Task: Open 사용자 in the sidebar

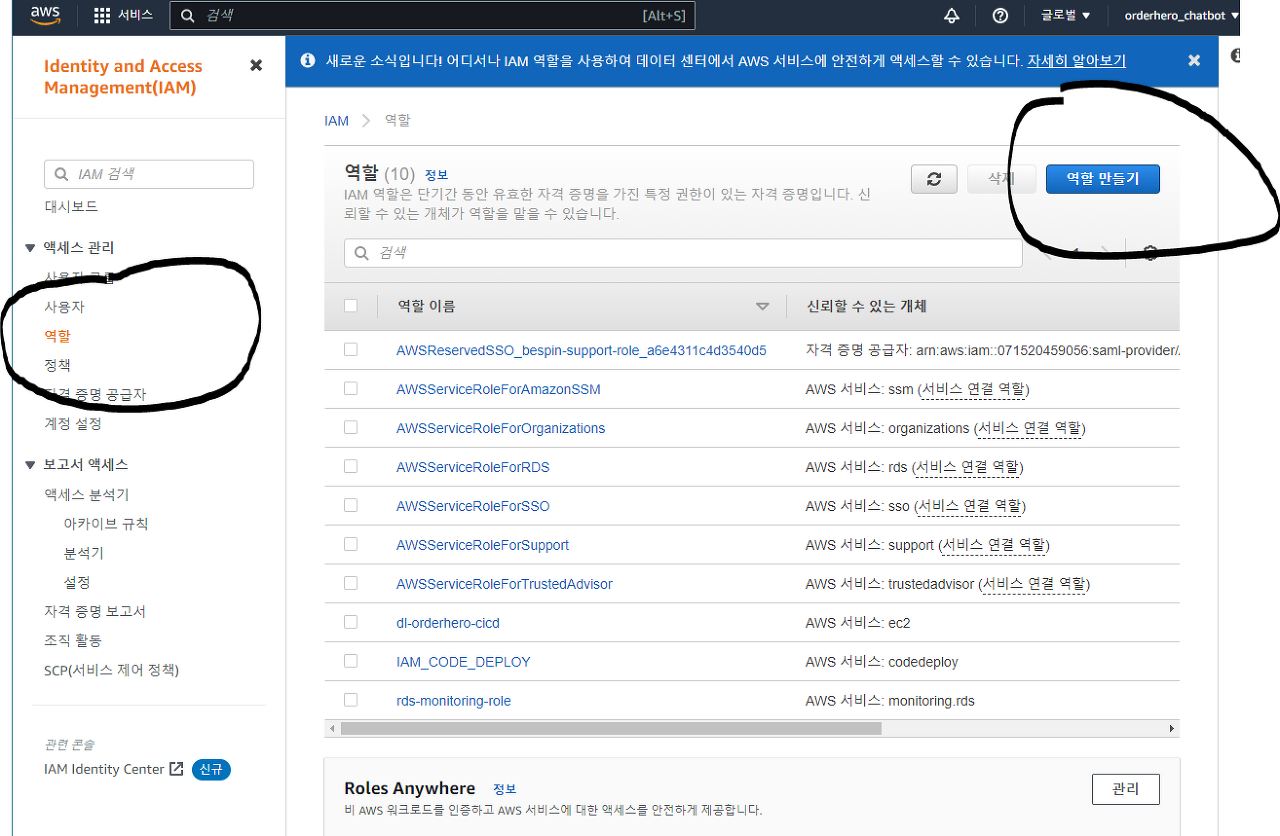Action: coord(64,307)
